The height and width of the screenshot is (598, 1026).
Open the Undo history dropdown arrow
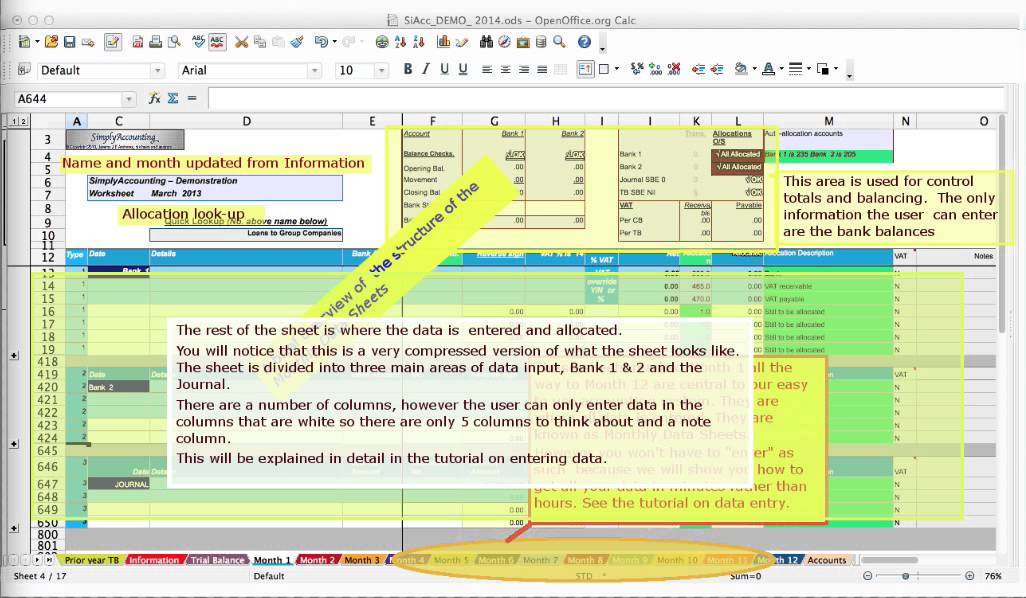[334, 43]
